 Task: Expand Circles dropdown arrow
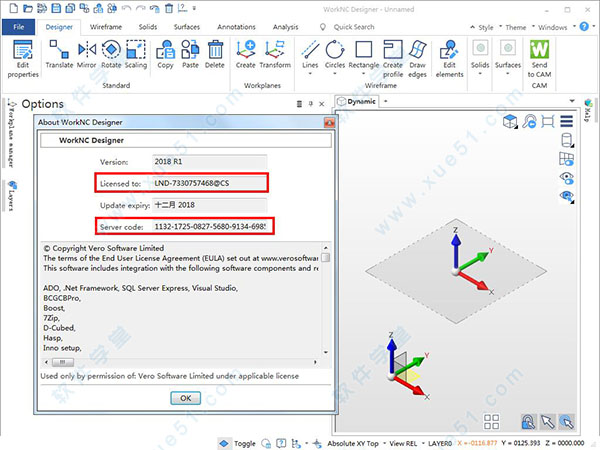[335, 73]
